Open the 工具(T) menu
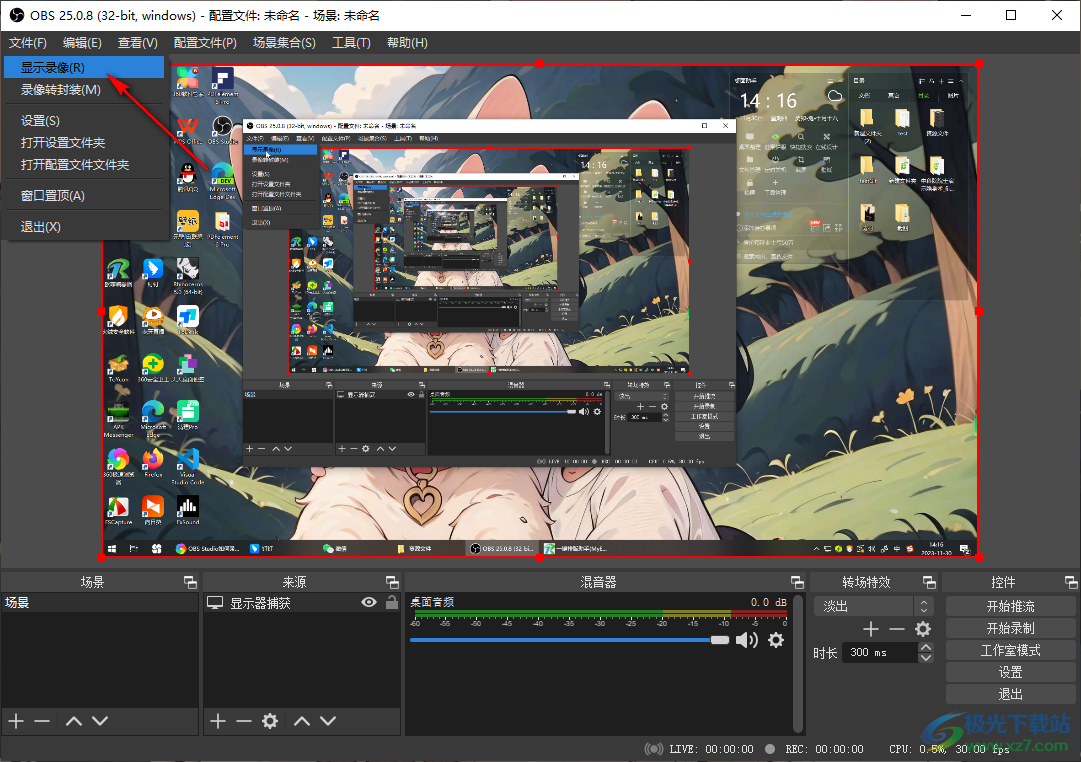Image resolution: width=1081 pixels, height=762 pixels. click(x=352, y=43)
